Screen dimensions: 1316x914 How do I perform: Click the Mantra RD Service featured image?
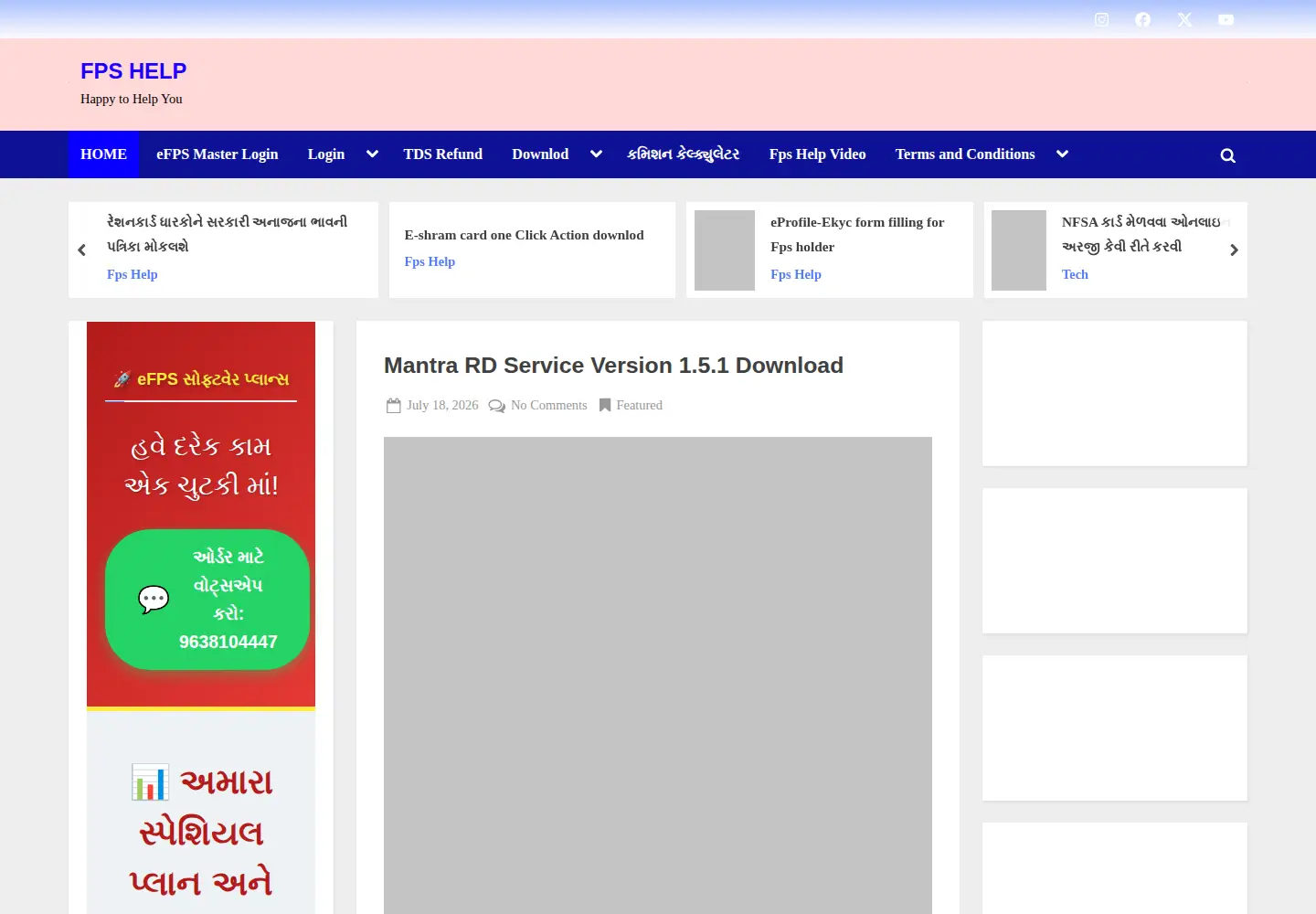point(658,675)
